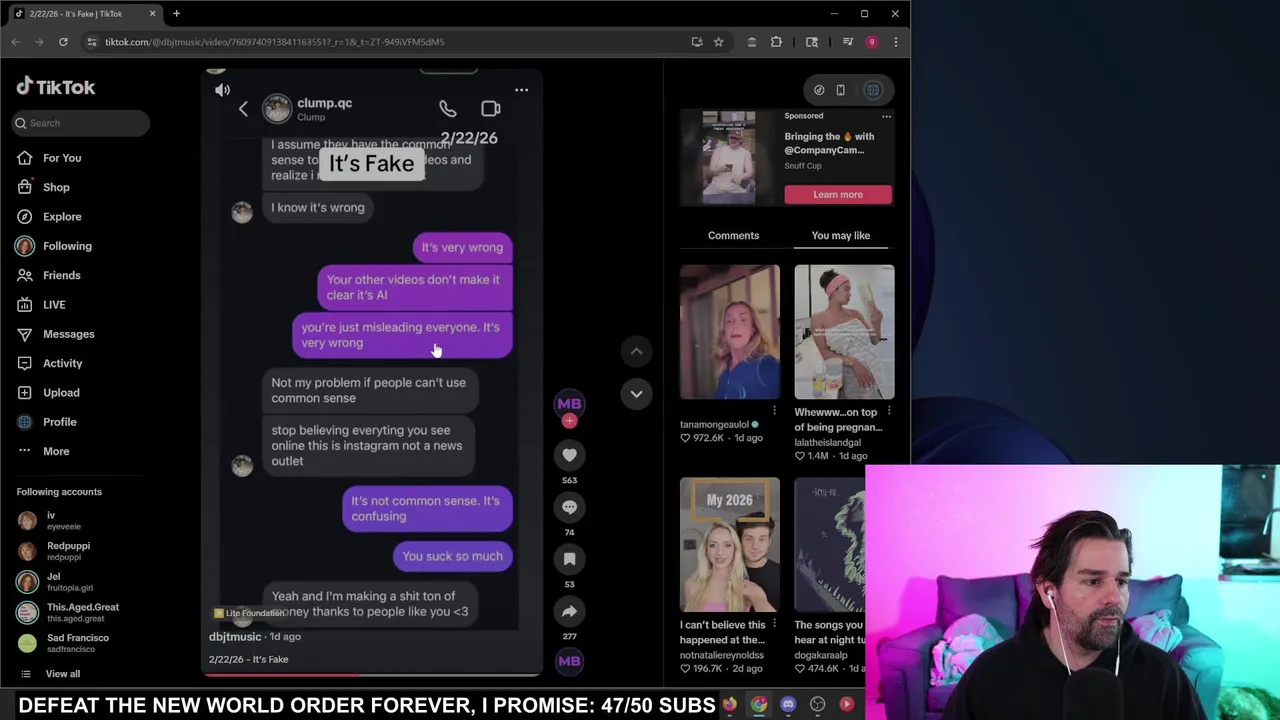Open the Jel fruitopia.girl account

point(56,582)
